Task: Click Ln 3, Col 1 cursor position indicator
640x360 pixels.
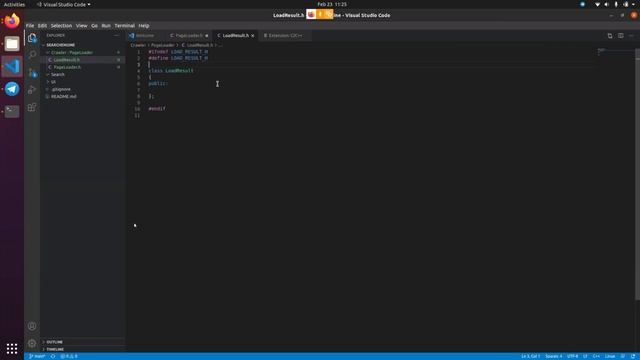Action: pyautogui.click(x=530, y=356)
